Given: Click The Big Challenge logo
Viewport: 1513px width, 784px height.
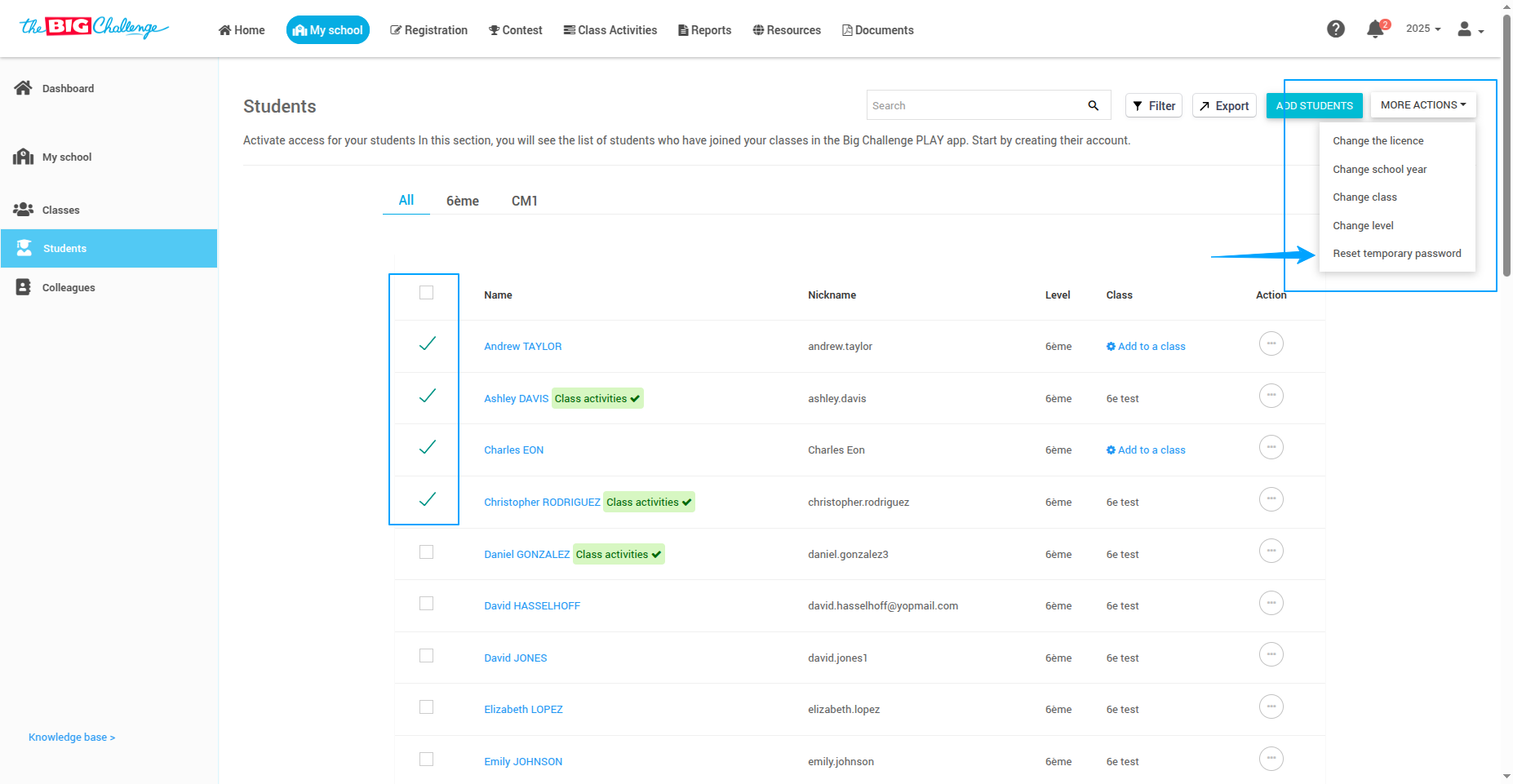Looking at the screenshot, I should (95, 28).
